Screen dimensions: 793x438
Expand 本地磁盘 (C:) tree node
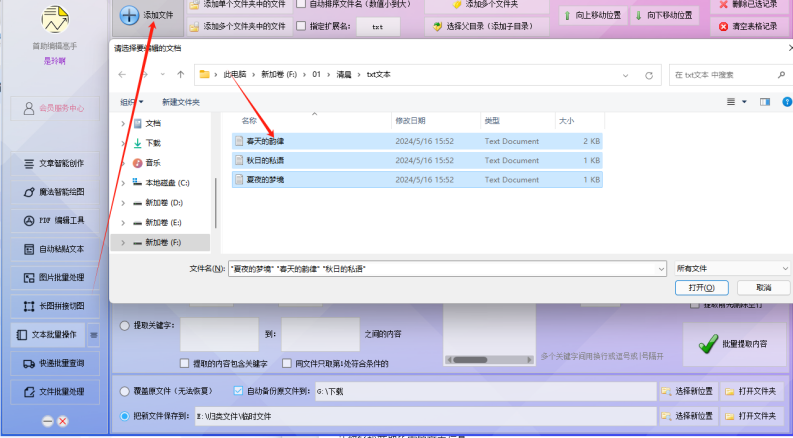pyautogui.click(x=123, y=183)
